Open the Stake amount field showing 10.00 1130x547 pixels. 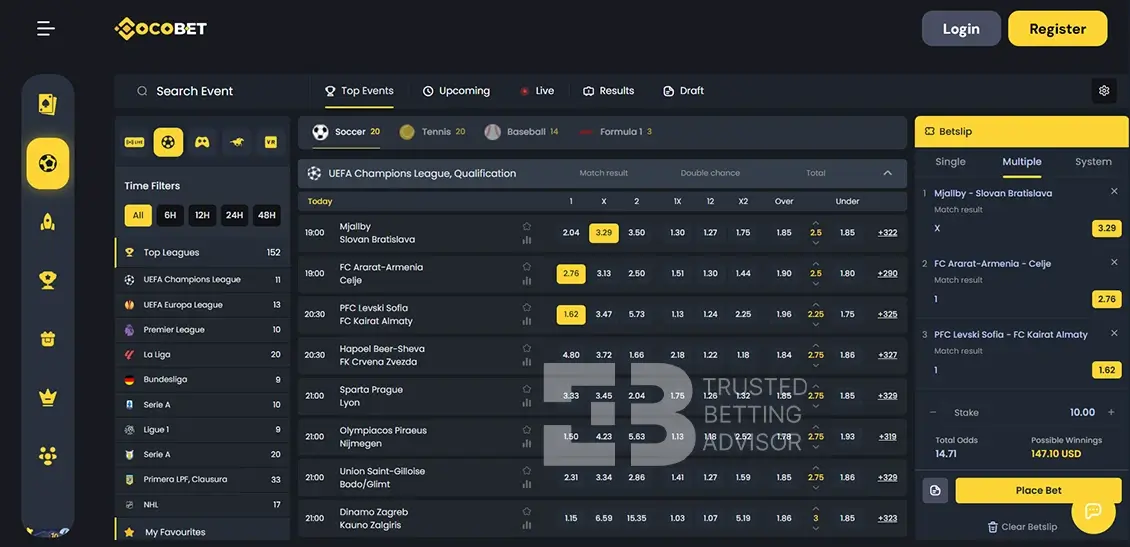(x=1082, y=412)
